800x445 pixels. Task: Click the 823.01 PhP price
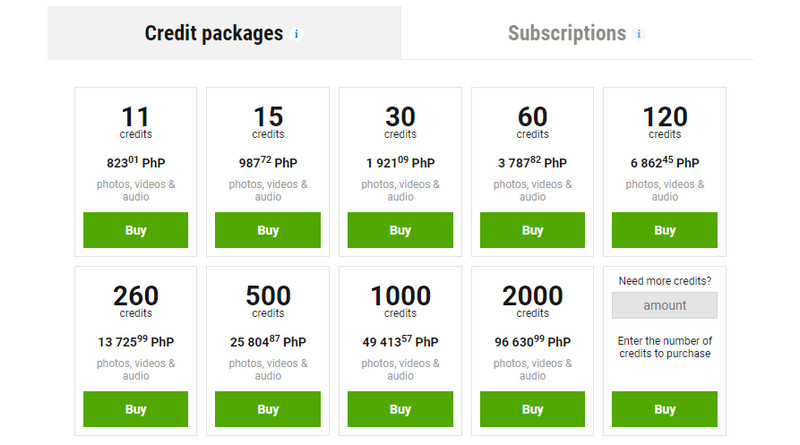136,162
